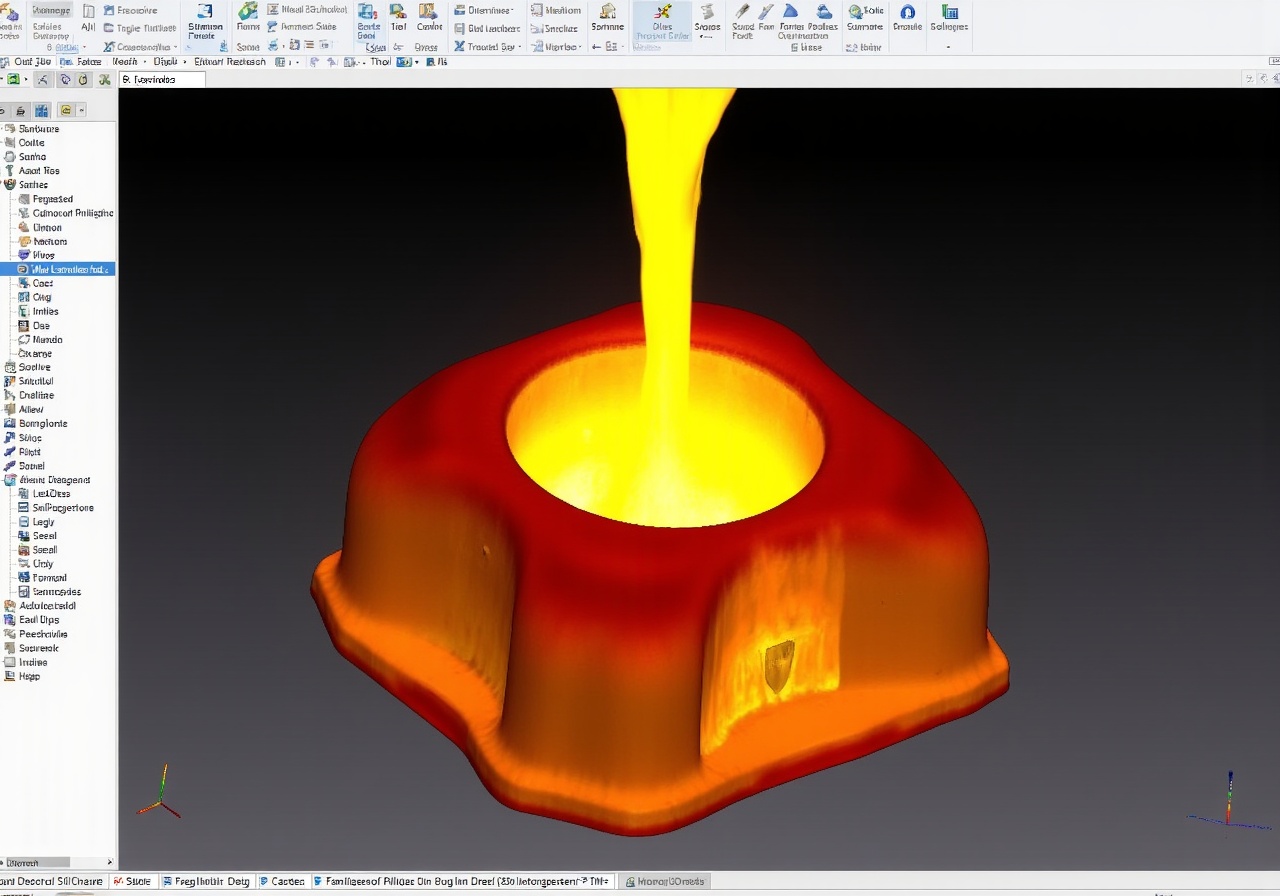Screen dimensions: 1280x896
Task: Click the tree panel horizontal scrollbar
Action: click(40, 862)
